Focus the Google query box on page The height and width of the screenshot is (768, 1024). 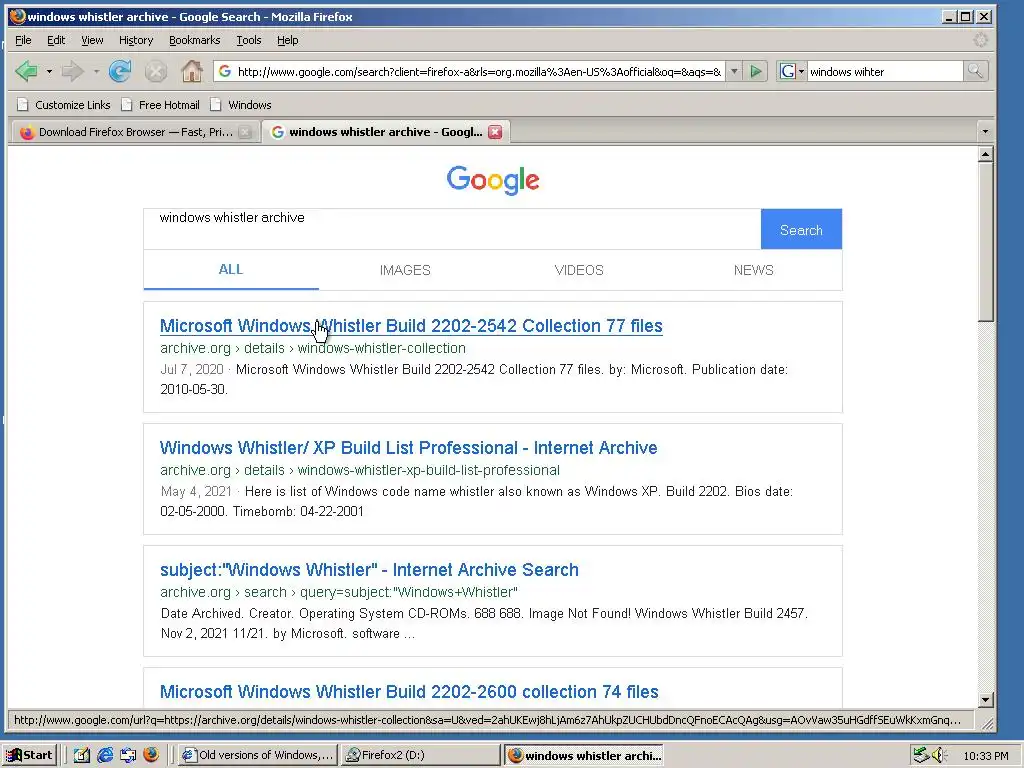(x=452, y=229)
